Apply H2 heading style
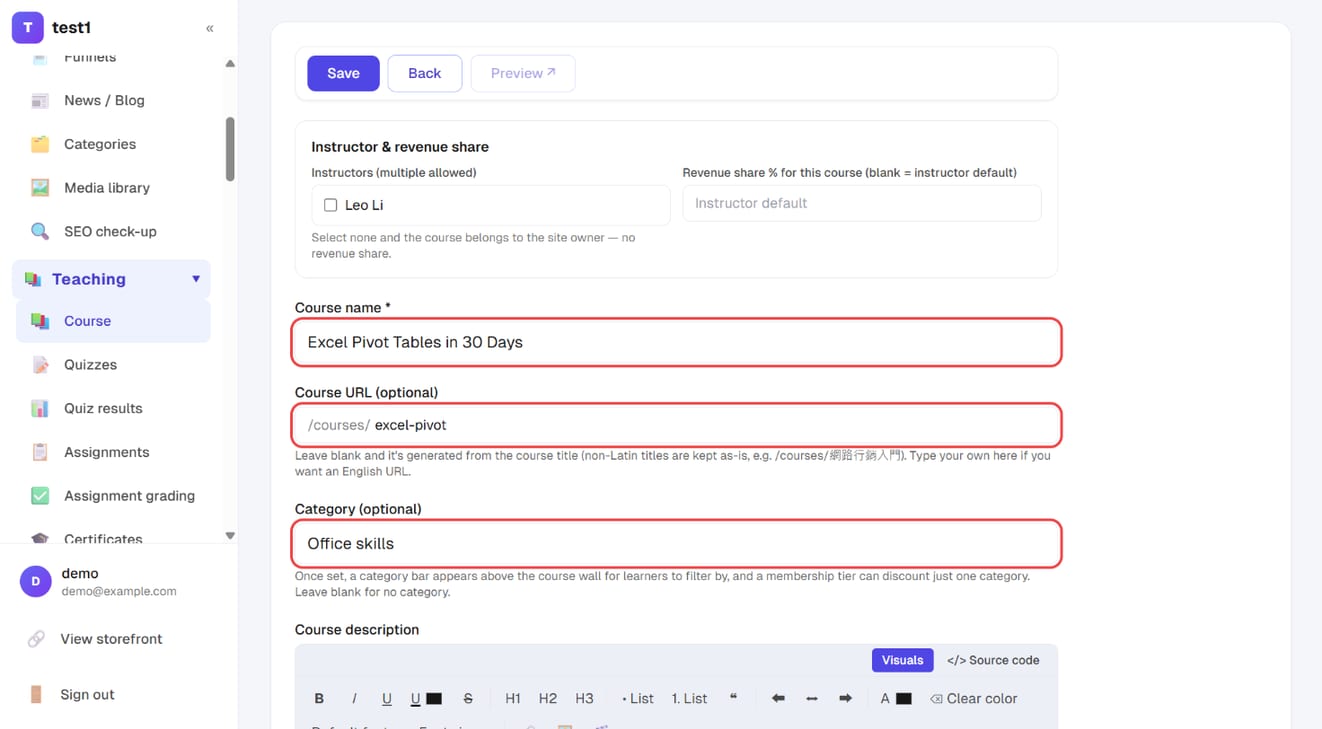Image resolution: width=1322 pixels, height=729 pixels. tap(548, 699)
